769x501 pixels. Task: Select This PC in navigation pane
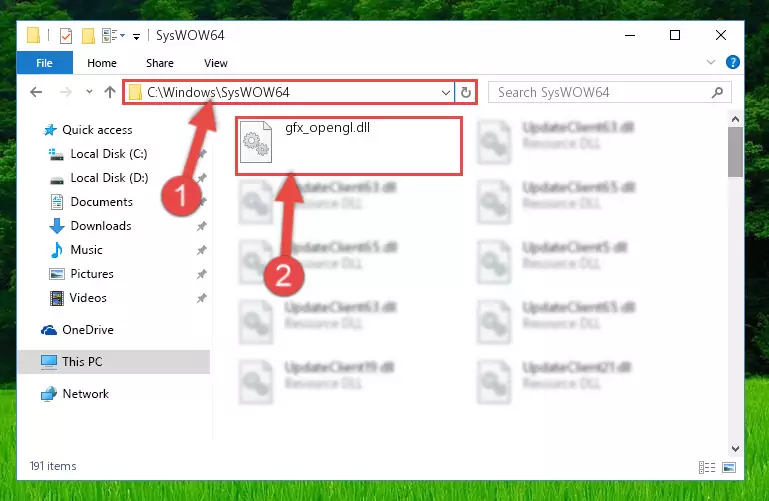pos(82,362)
